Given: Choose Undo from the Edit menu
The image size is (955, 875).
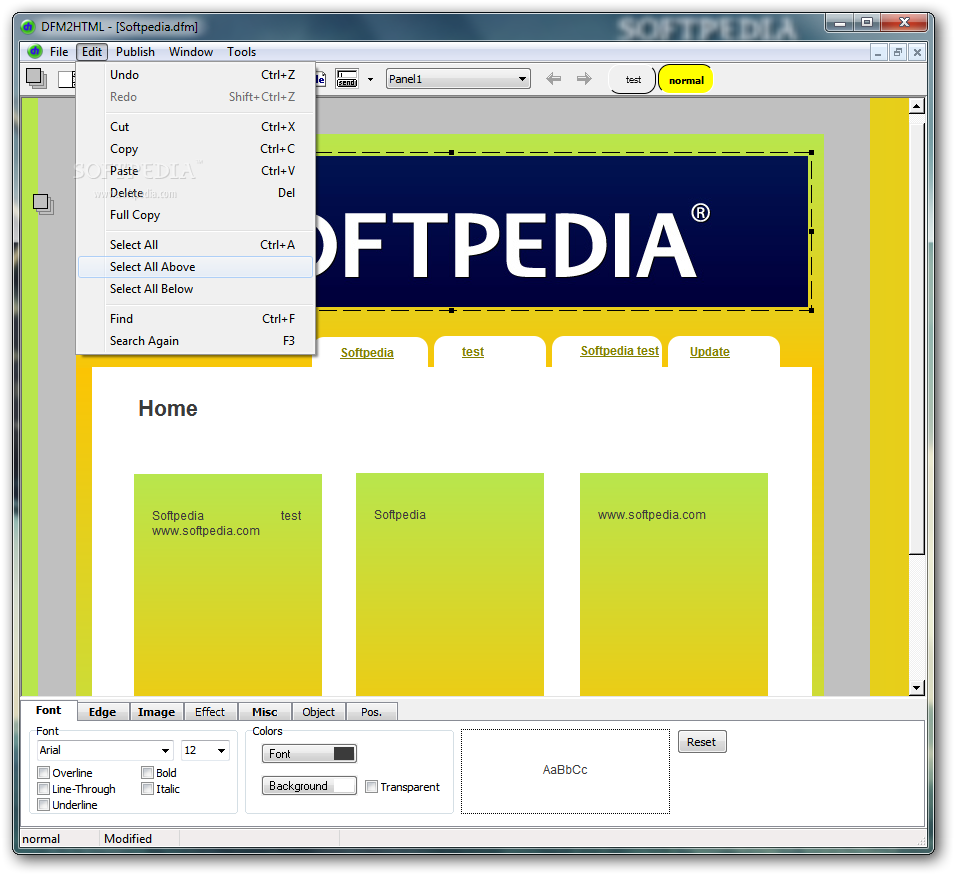Looking at the screenshot, I should click(x=195, y=75).
